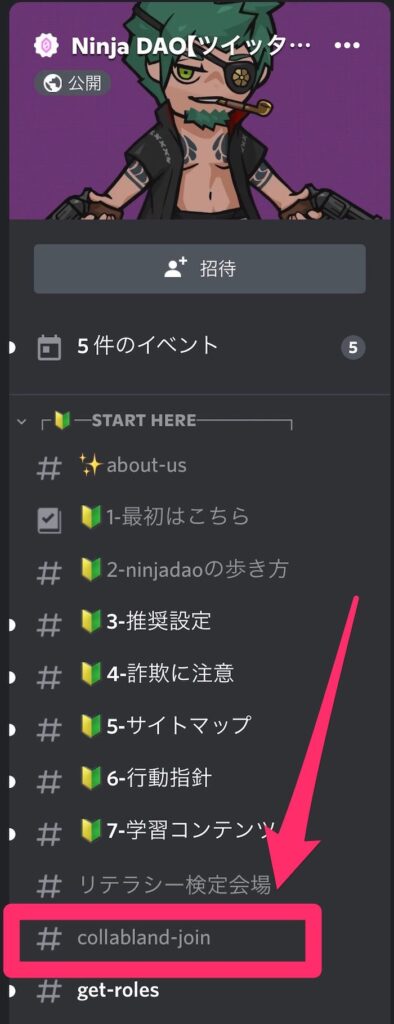Viewport: 394px width, 1024px height.
Task: Click the add-person icon on the 招待 button
Action: click(175, 268)
